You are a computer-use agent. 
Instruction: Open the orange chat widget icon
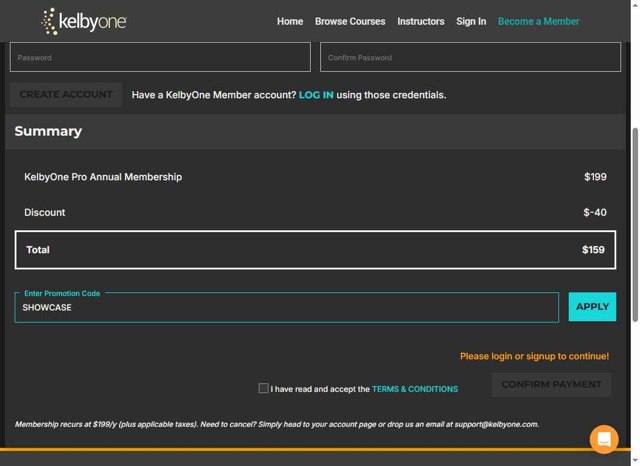tap(604, 439)
